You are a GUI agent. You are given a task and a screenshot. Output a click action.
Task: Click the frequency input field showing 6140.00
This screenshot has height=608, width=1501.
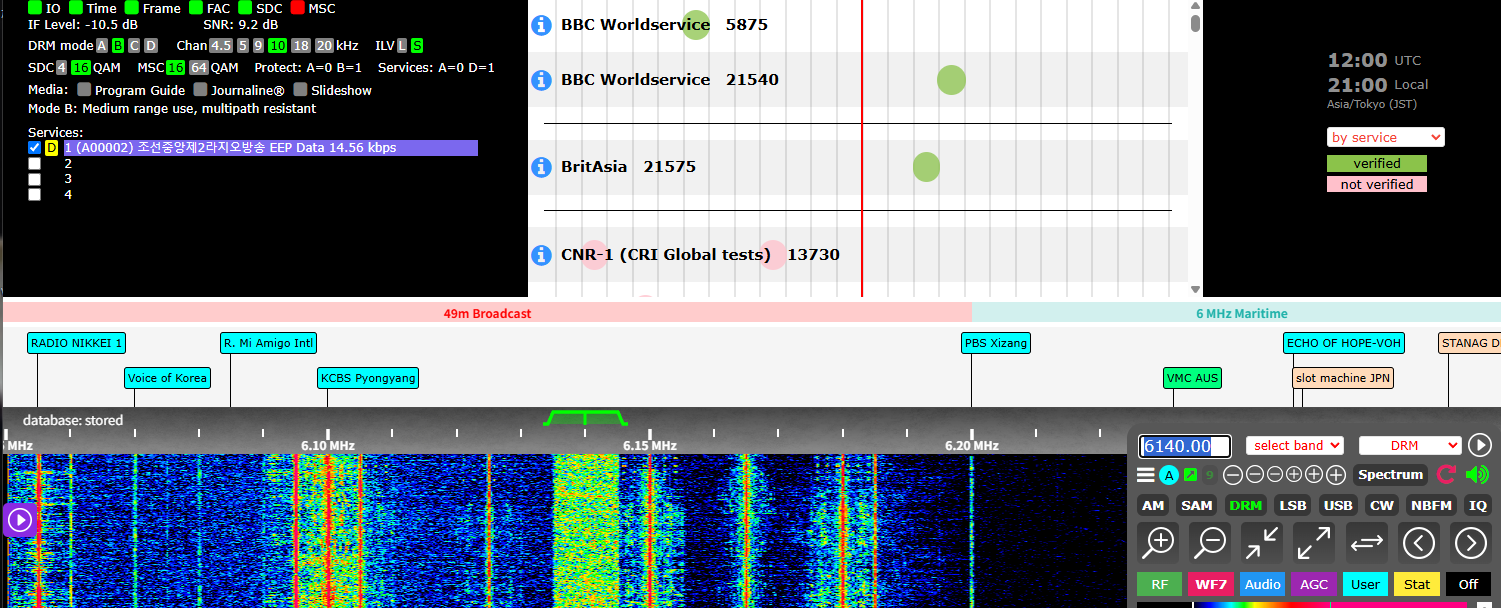point(1184,447)
